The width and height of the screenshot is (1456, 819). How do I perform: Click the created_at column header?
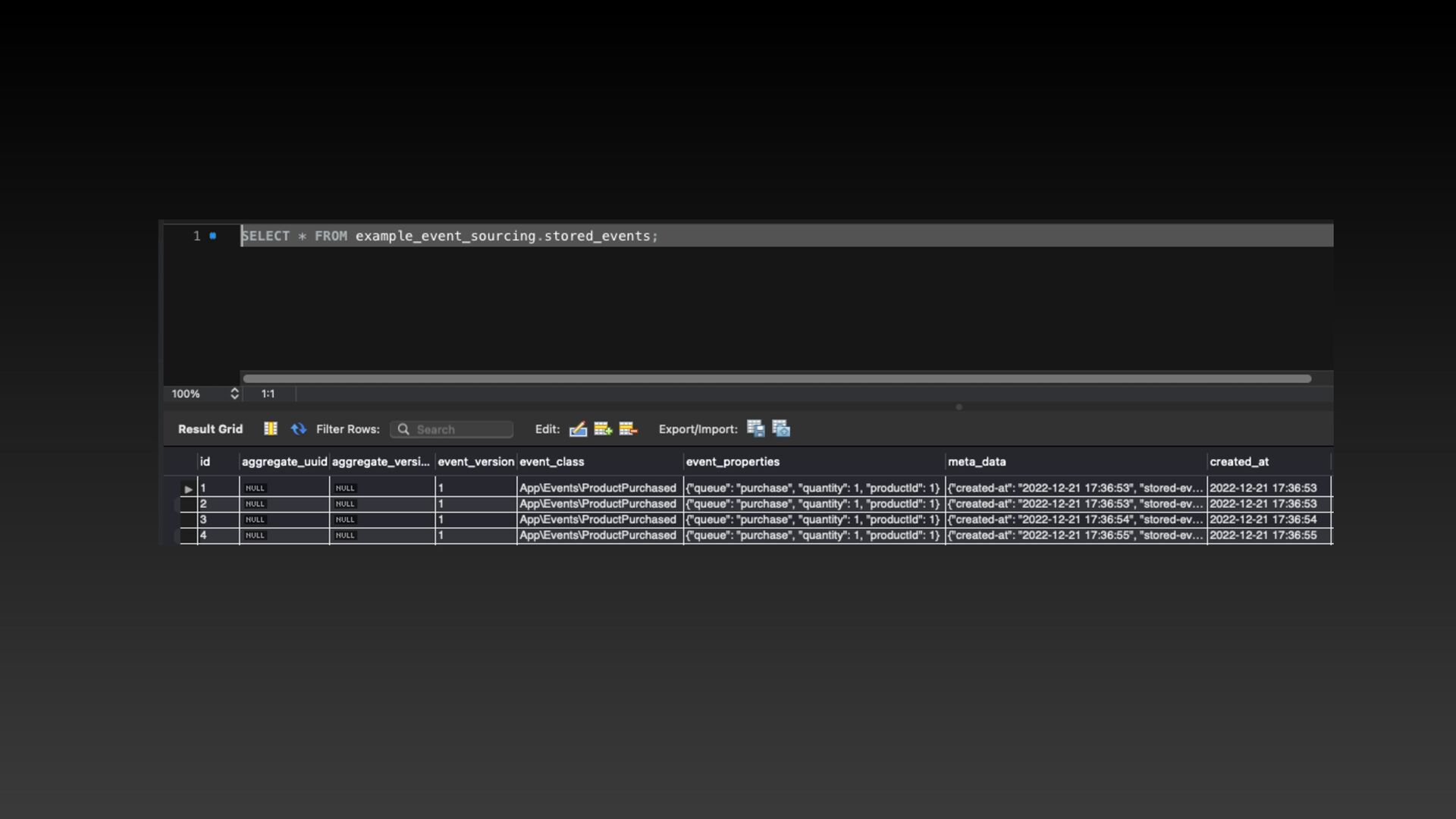(x=1238, y=462)
